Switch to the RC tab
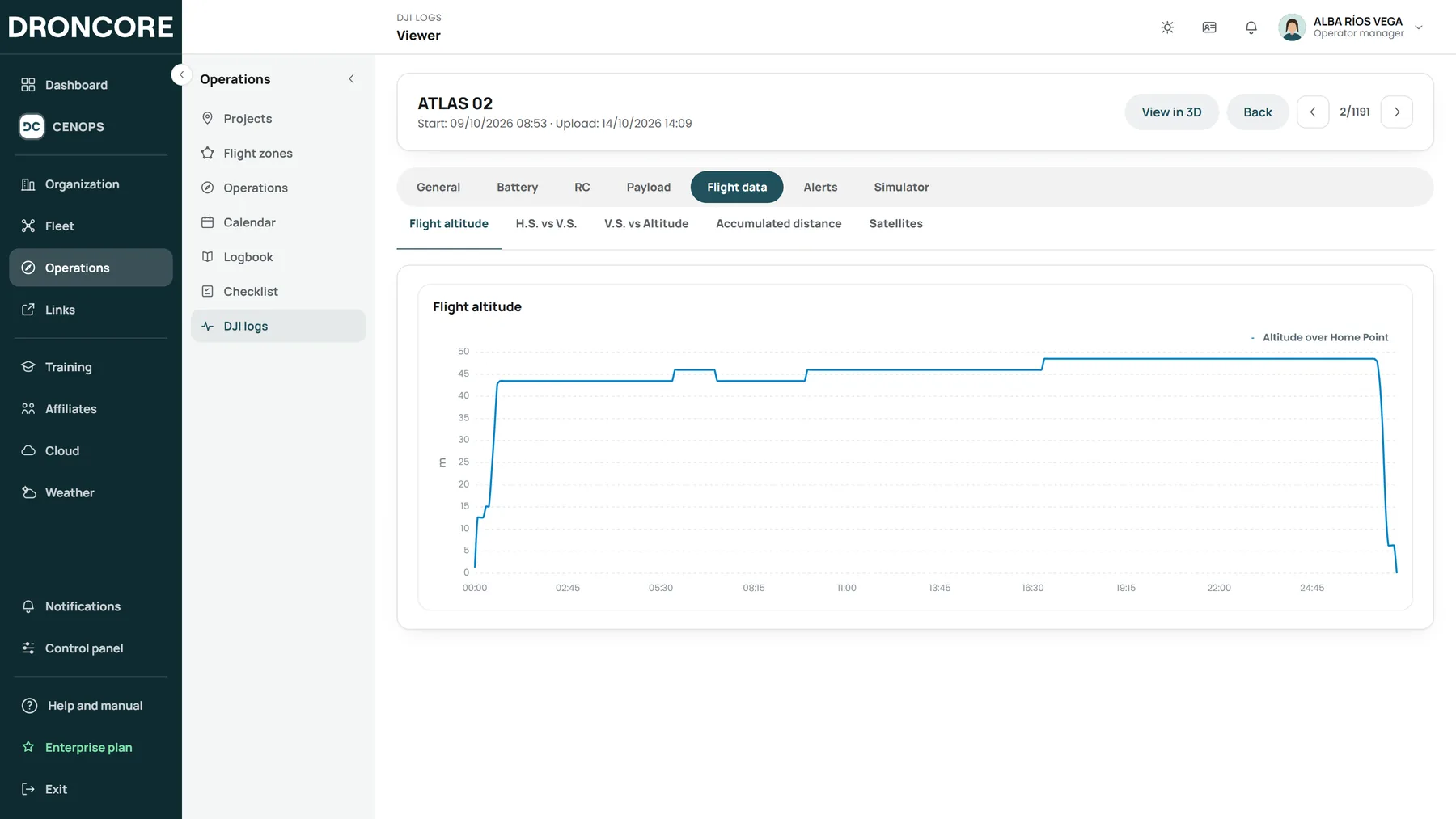The width and height of the screenshot is (1456, 819). tap(582, 188)
